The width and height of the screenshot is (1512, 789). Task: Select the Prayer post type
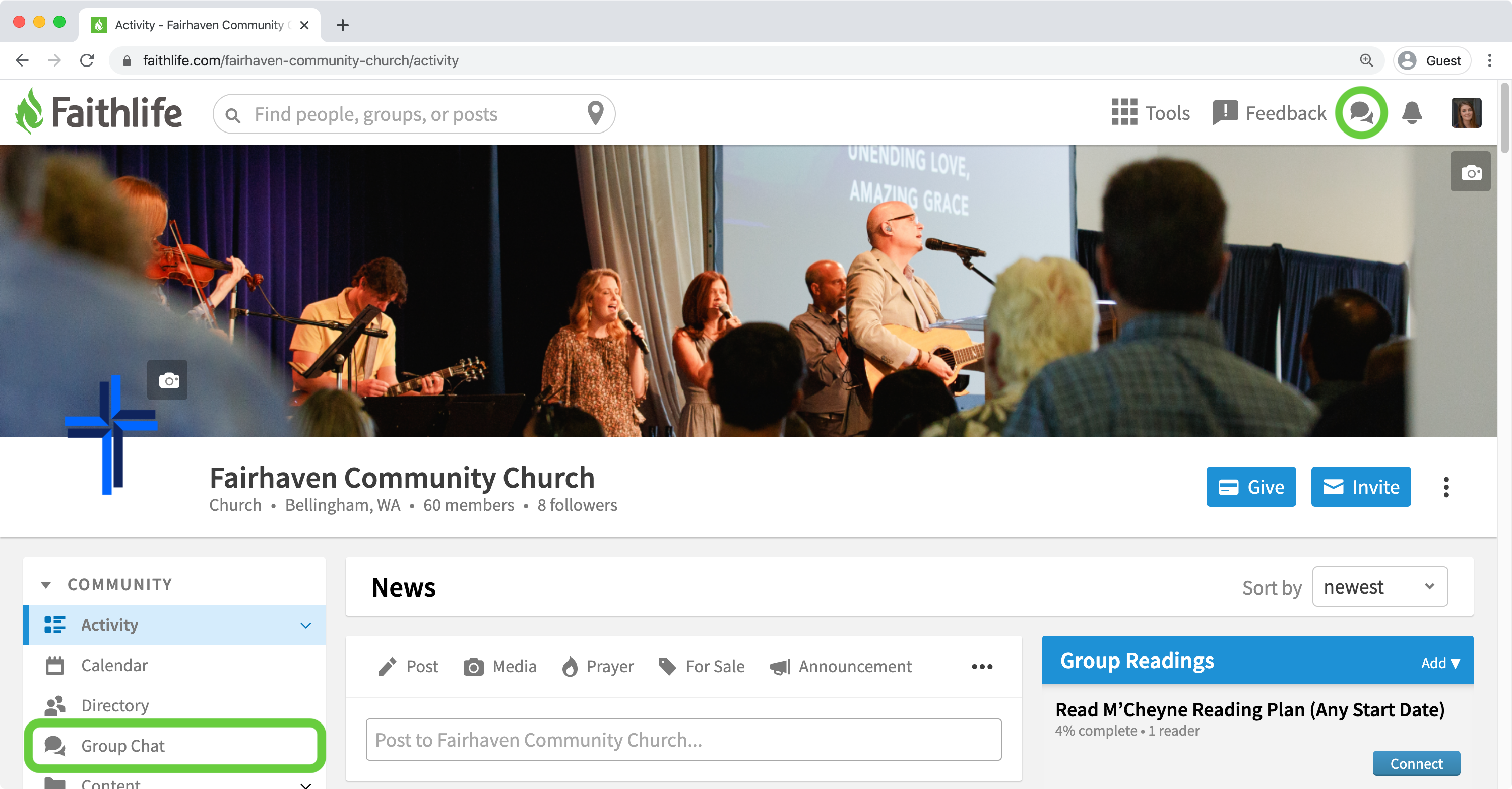tap(598, 667)
